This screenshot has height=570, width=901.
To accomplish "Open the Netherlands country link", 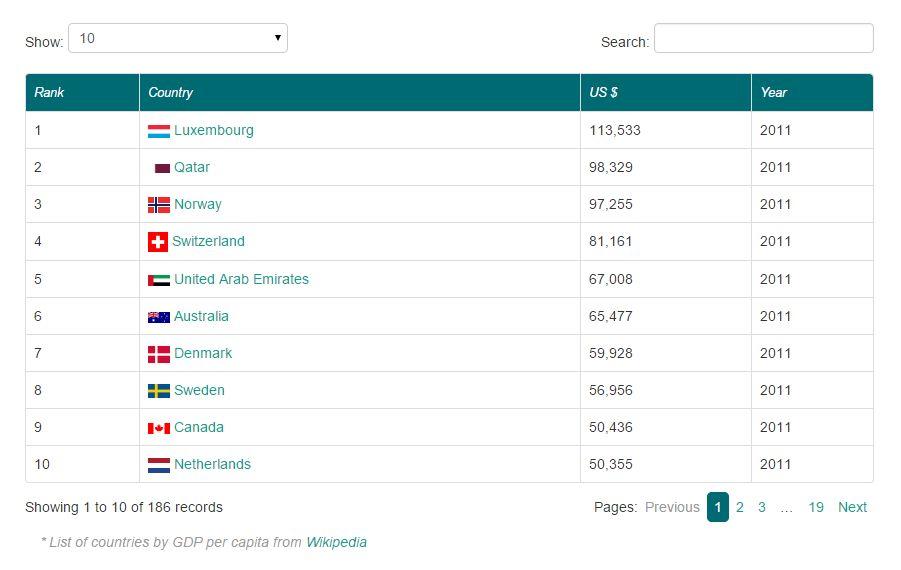I will point(212,464).
